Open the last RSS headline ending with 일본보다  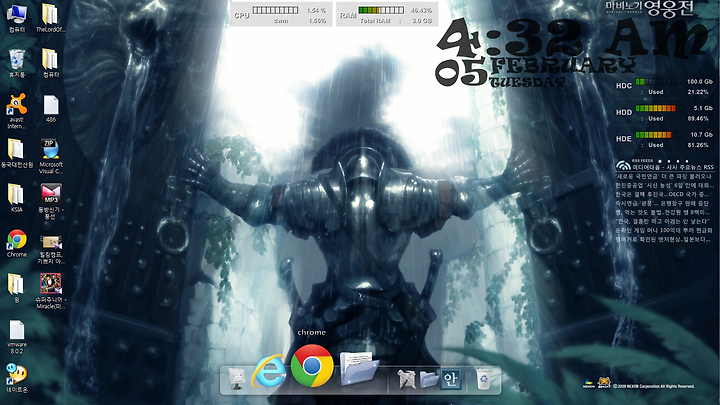click(664, 239)
